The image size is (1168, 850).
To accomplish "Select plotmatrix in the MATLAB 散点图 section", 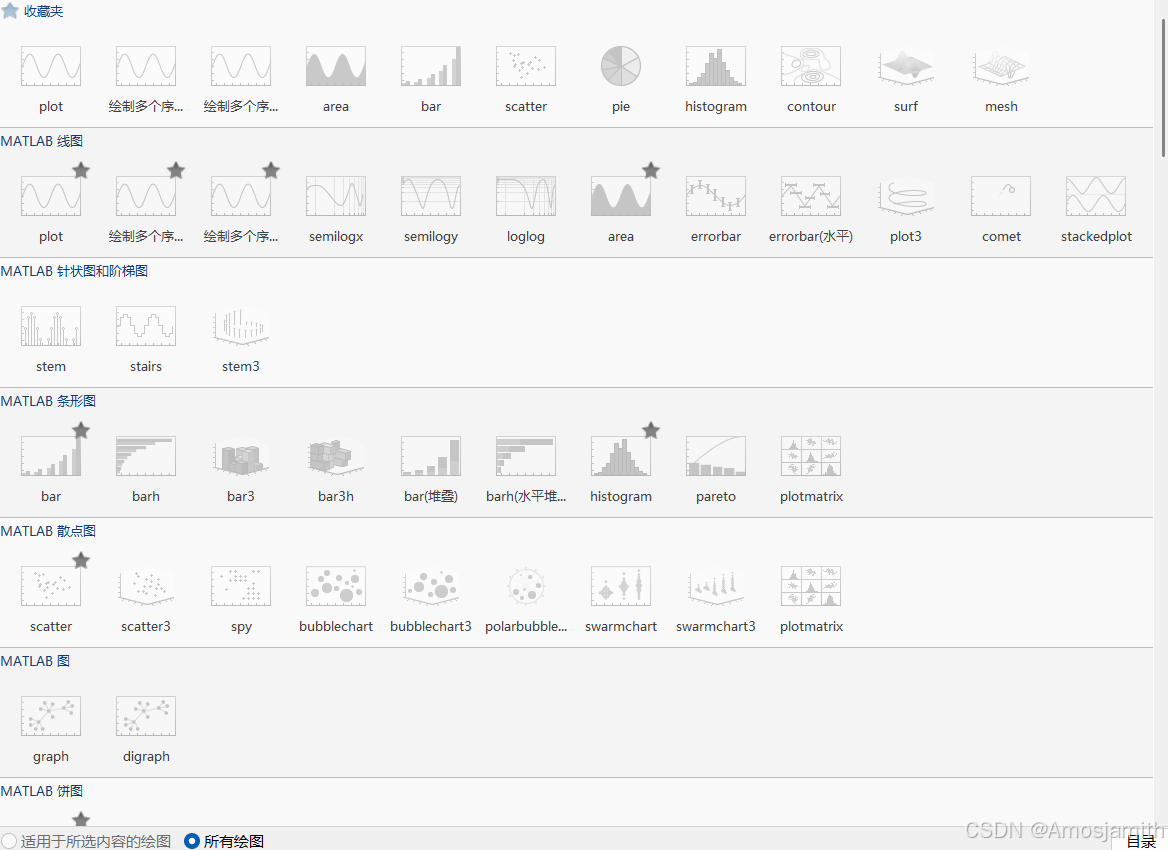I will pos(811,586).
